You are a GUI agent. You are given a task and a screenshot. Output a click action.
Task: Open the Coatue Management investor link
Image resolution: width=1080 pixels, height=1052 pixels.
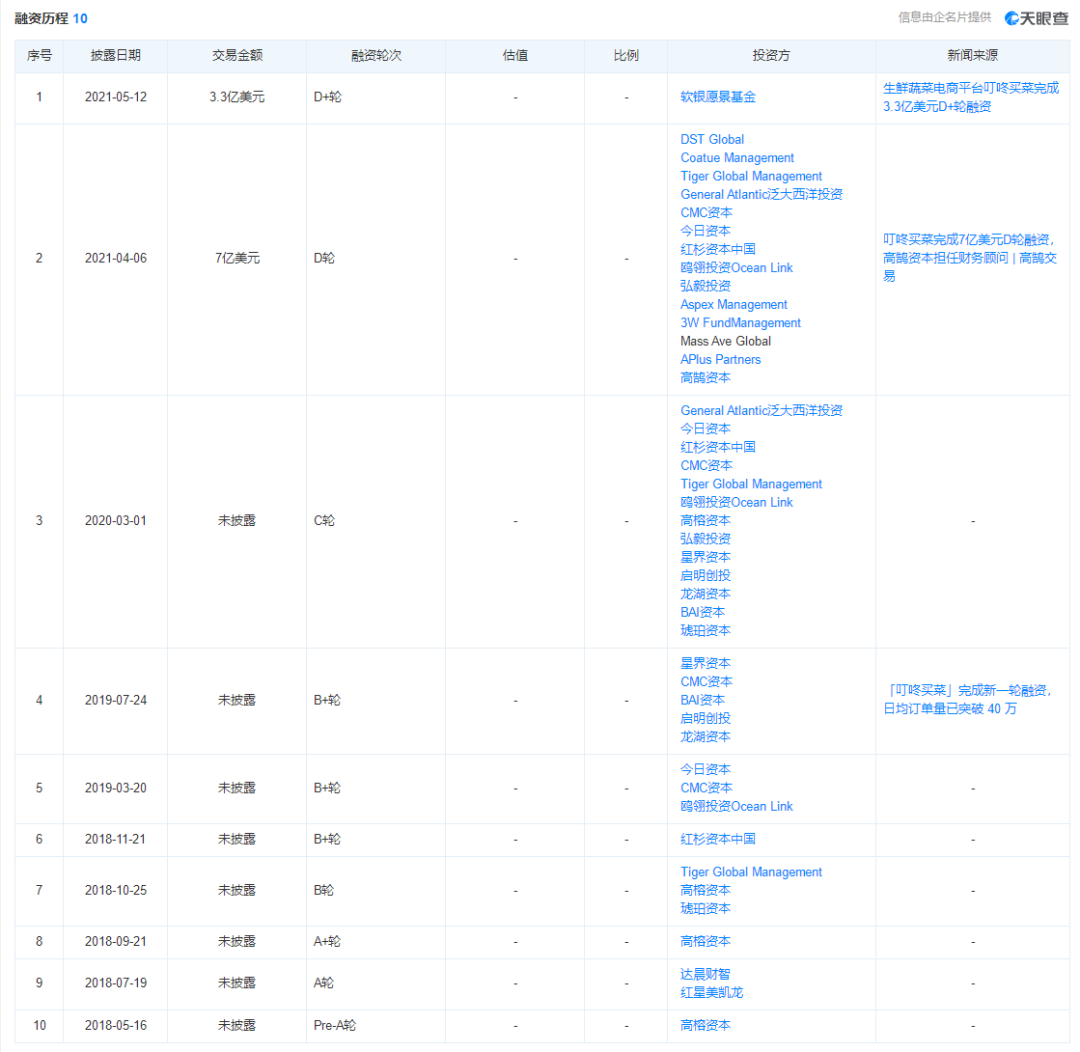pyautogui.click(x=737, y=158)
